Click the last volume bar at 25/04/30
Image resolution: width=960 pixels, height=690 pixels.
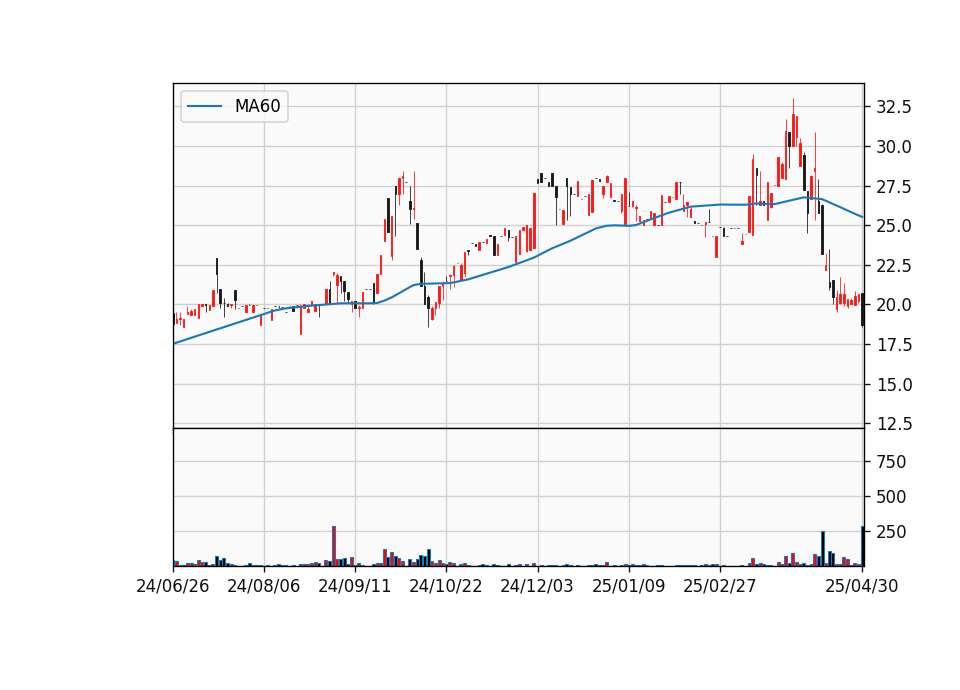pyautogui.click(x=863, y=546)
